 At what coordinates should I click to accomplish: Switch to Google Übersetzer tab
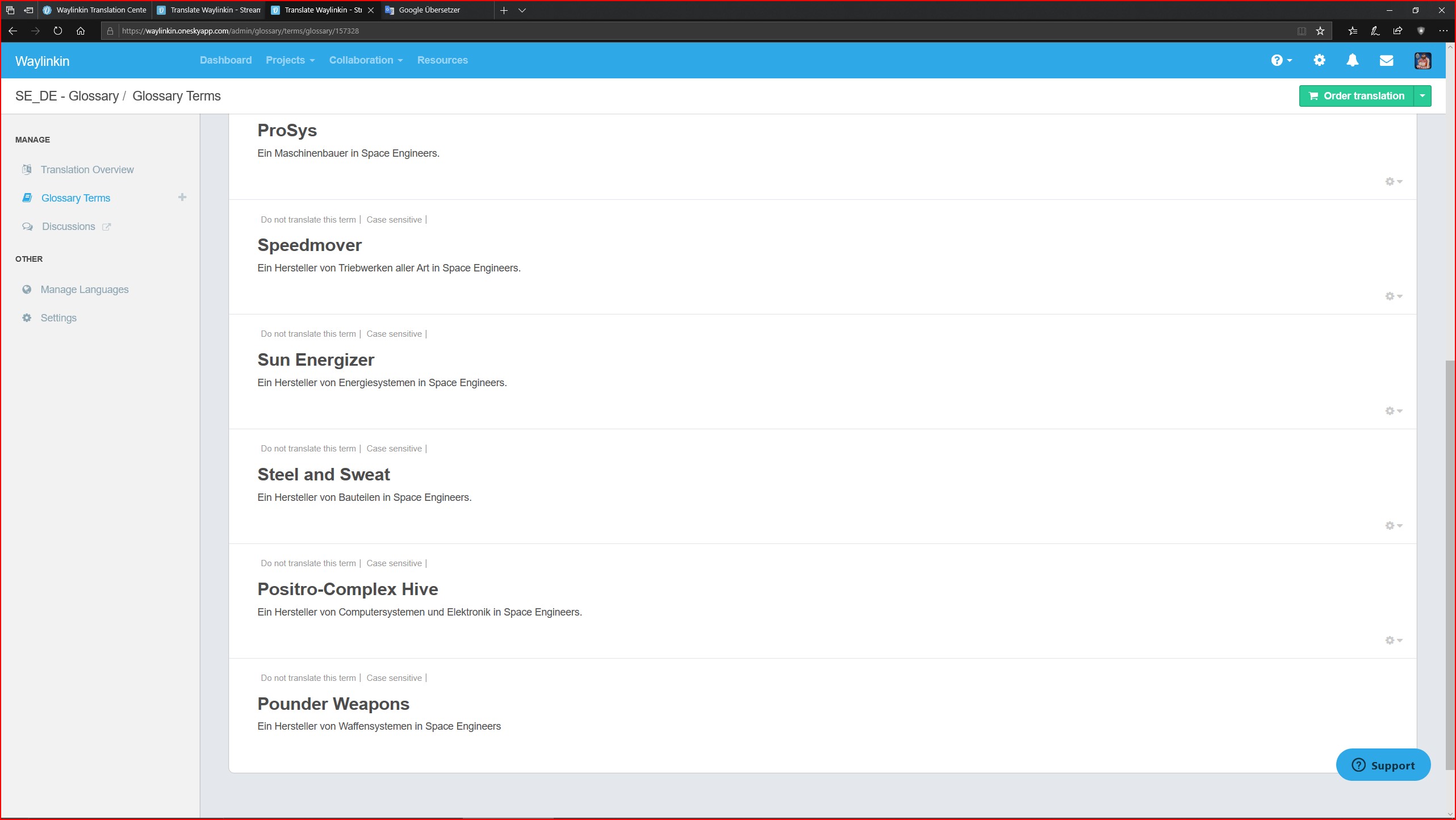pos(429,10)
